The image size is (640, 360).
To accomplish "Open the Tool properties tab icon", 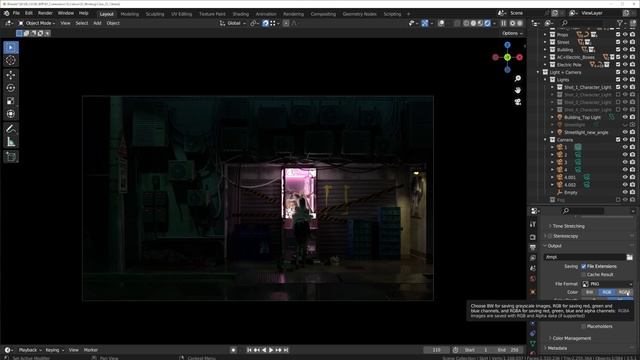I will point(533,224).
